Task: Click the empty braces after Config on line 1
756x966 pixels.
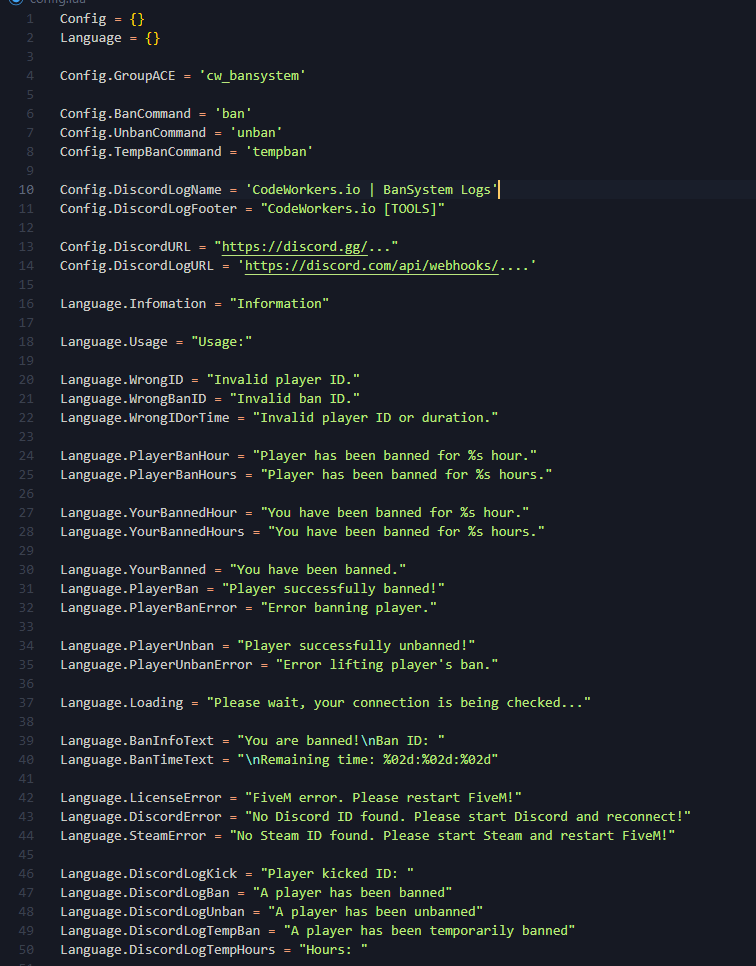Action: click(x=137, y=19)
